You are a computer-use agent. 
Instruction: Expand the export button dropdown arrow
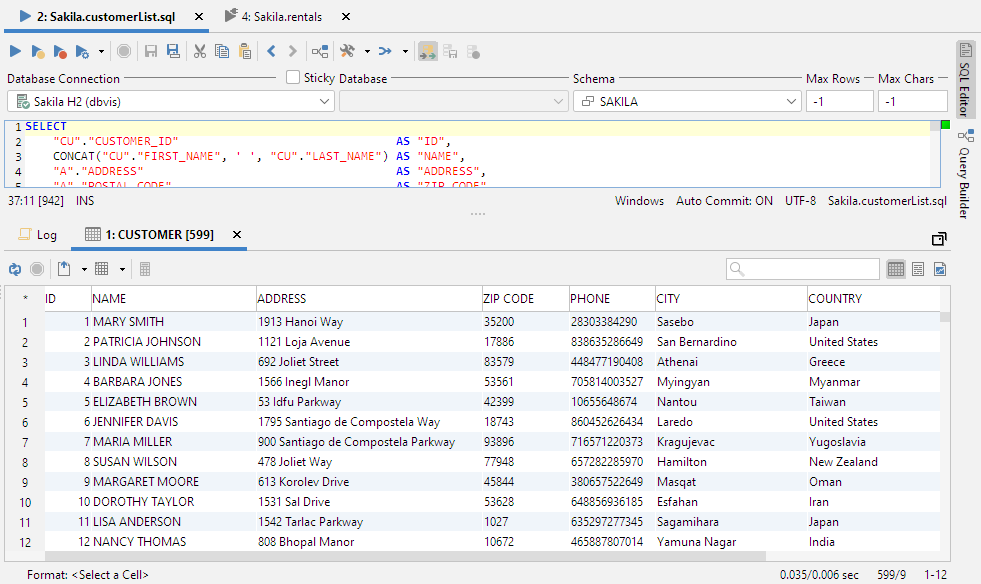pyautogui.click(x=84, y=269)
